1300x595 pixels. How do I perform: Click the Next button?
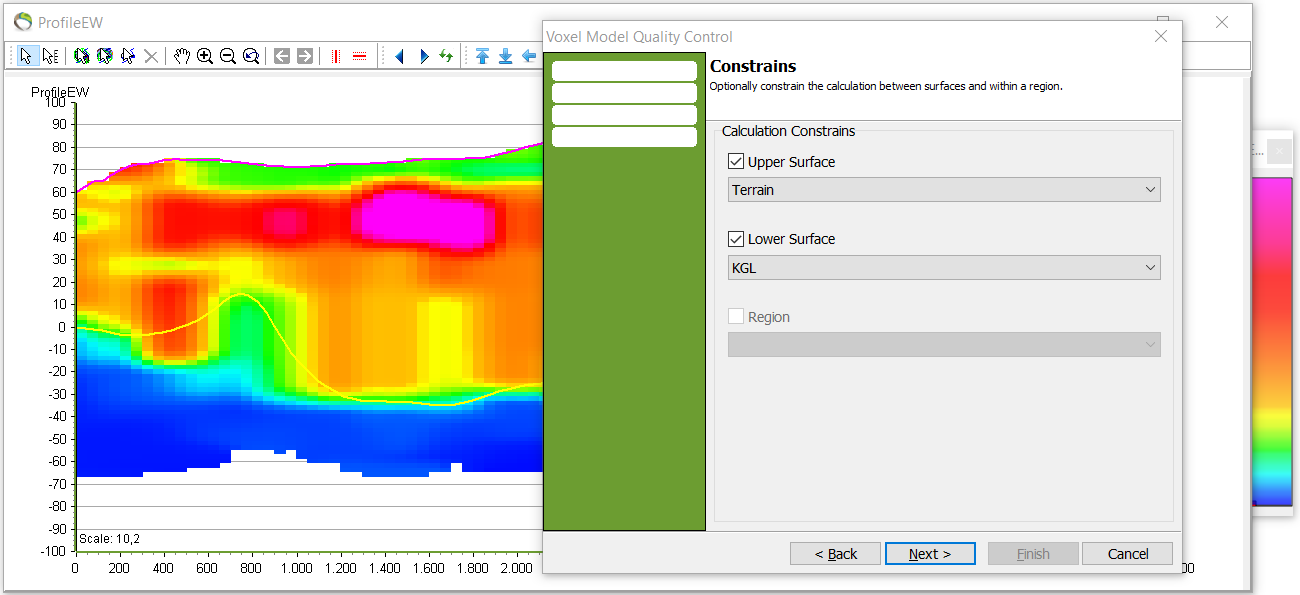coord(930,554)
